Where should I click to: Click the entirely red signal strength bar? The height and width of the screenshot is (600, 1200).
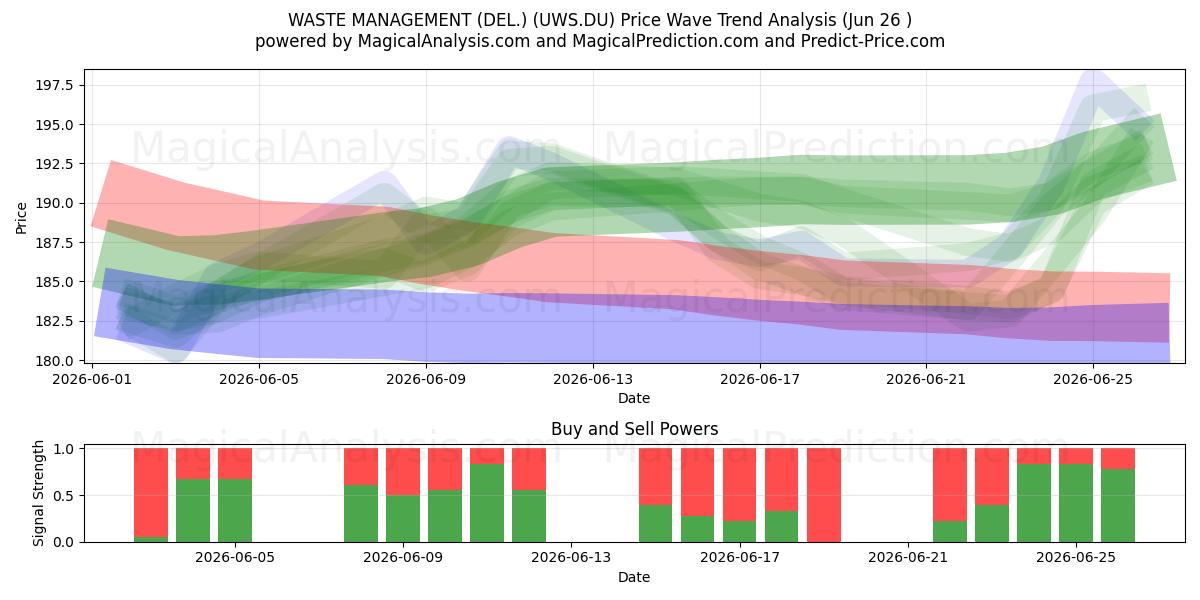(x=824, y=495)
